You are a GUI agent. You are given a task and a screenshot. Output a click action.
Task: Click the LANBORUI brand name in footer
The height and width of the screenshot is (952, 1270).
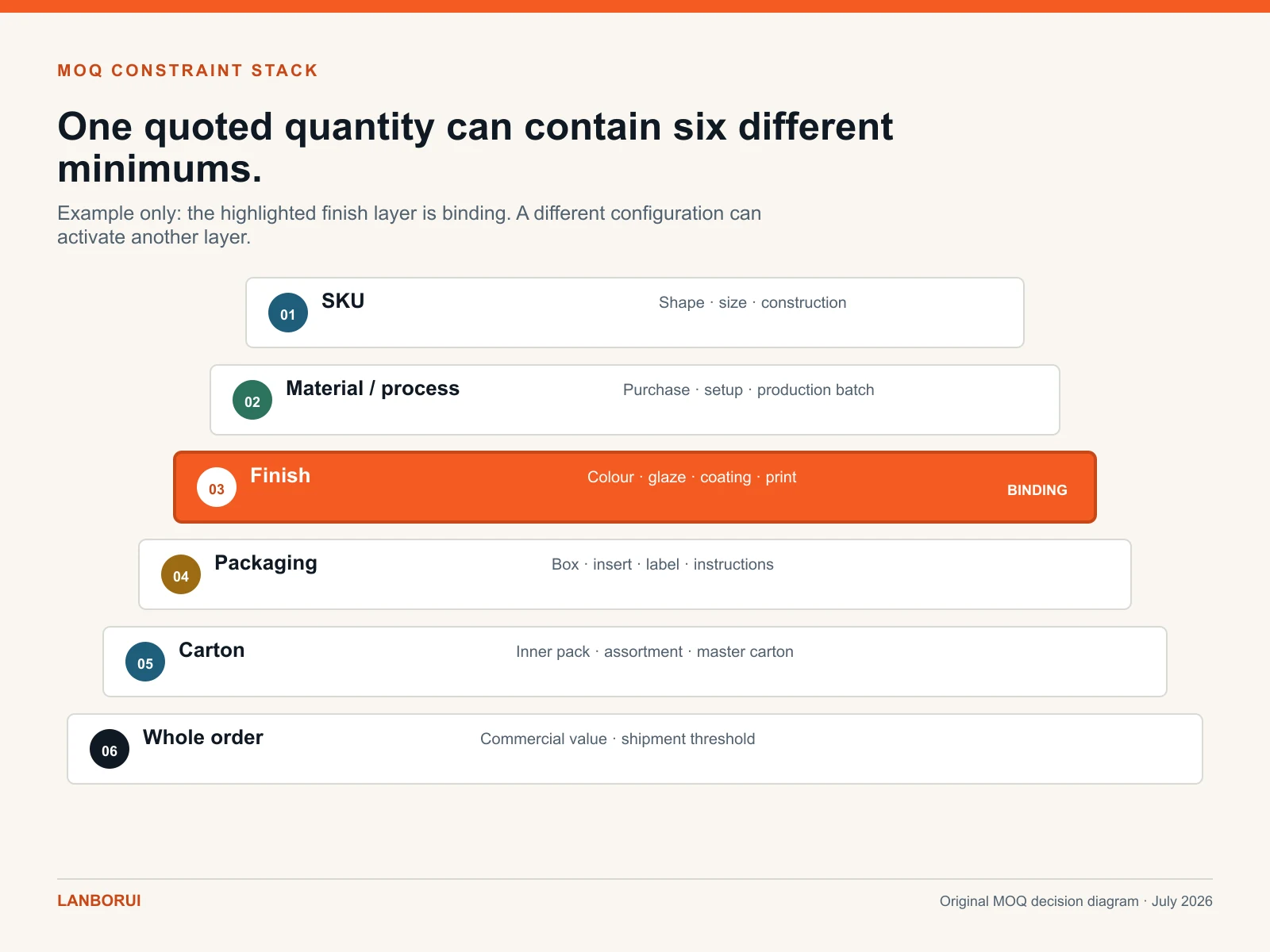pos(99,901)
